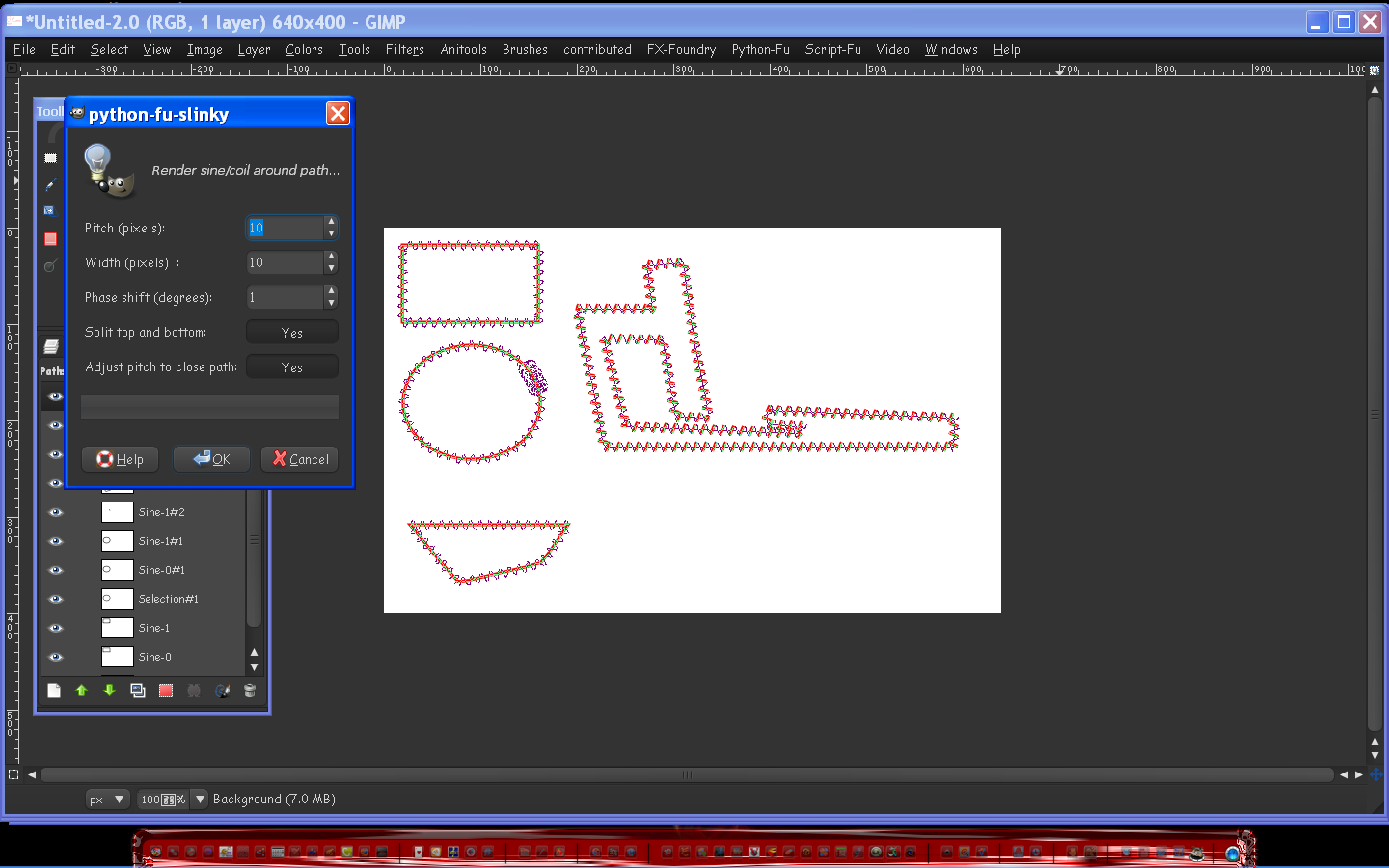Toggle the eye for Sine-1 path
Screen dimensions: 1389x868
click(55, 628)
